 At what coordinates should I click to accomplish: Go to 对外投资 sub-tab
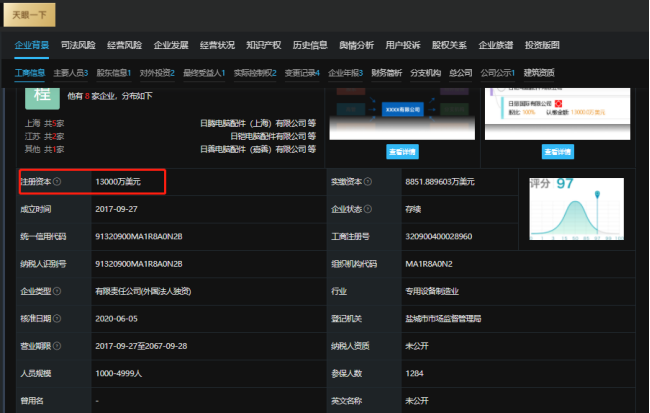(x=157, y=73)
